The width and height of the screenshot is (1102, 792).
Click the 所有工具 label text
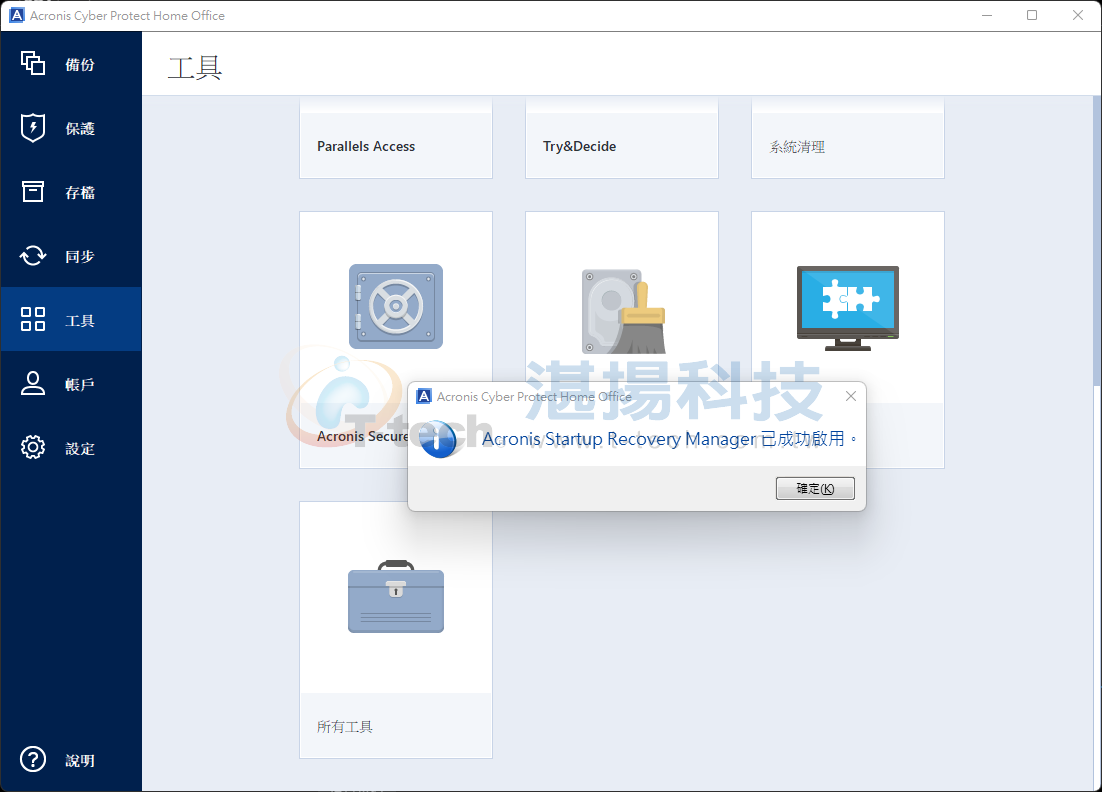click(x=345, y=727)
